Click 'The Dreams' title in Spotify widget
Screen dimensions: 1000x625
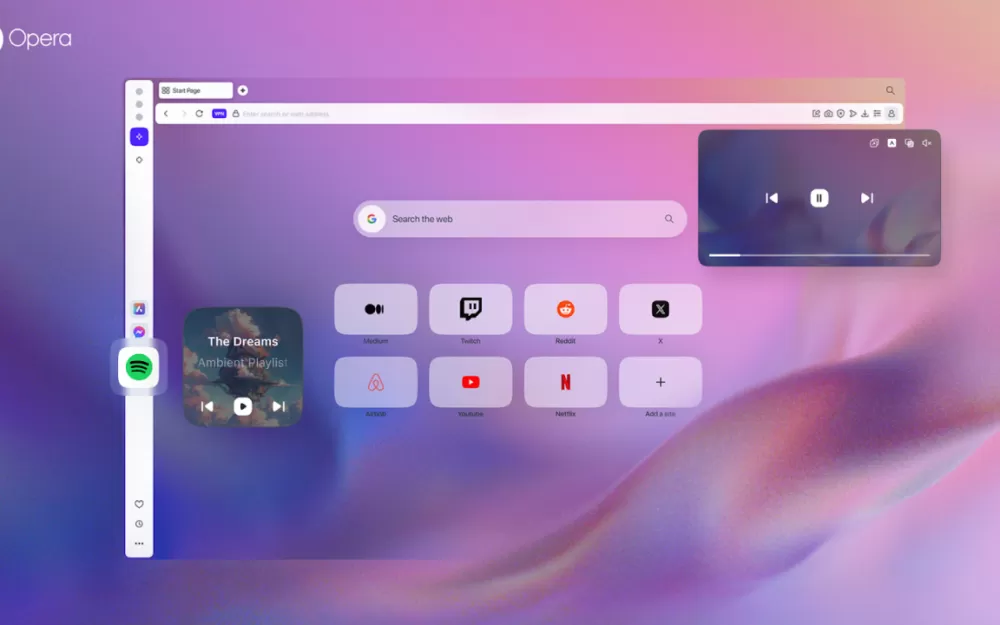point(242,341)
